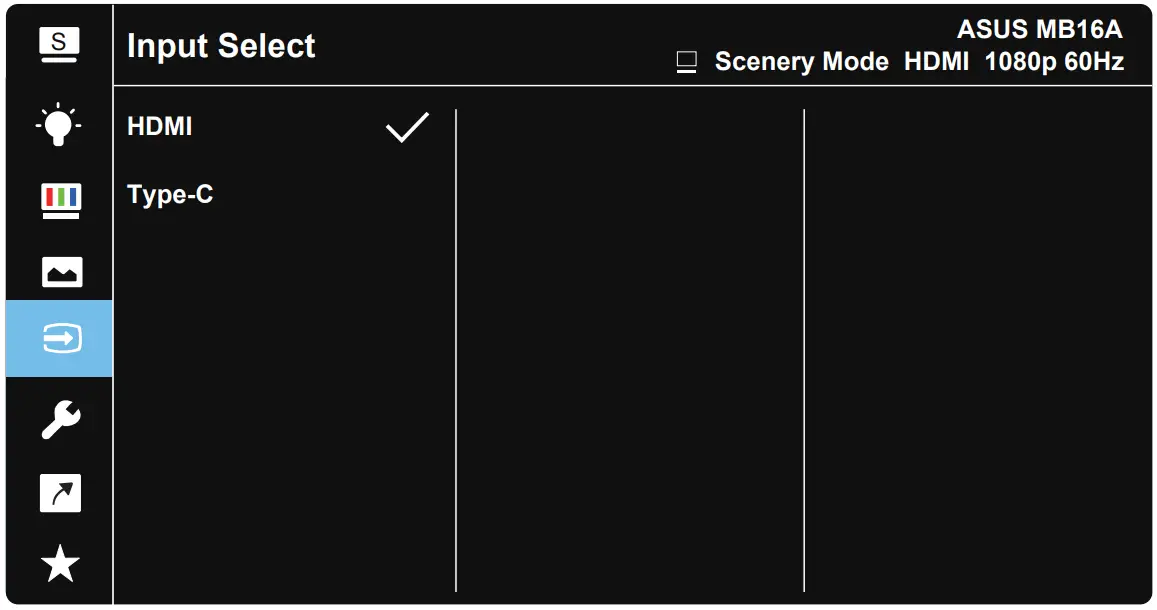Click the HDMI indicator in the status line
This screenshot has height=610, width=1157.
click(936, 62)
